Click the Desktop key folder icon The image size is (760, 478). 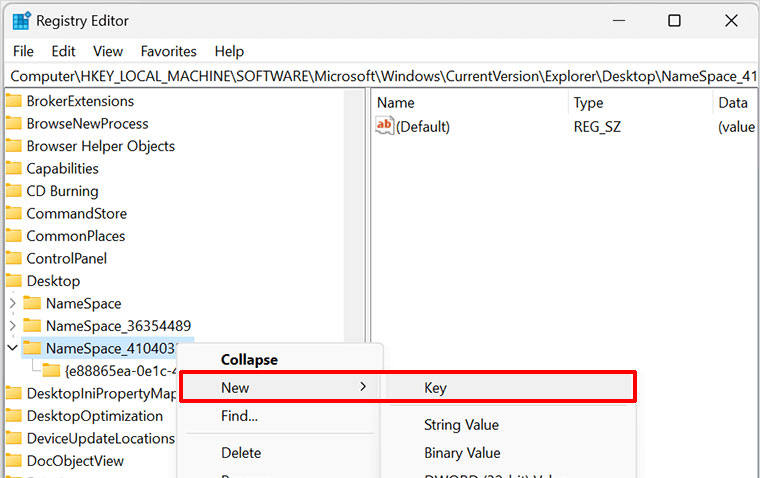14,281
